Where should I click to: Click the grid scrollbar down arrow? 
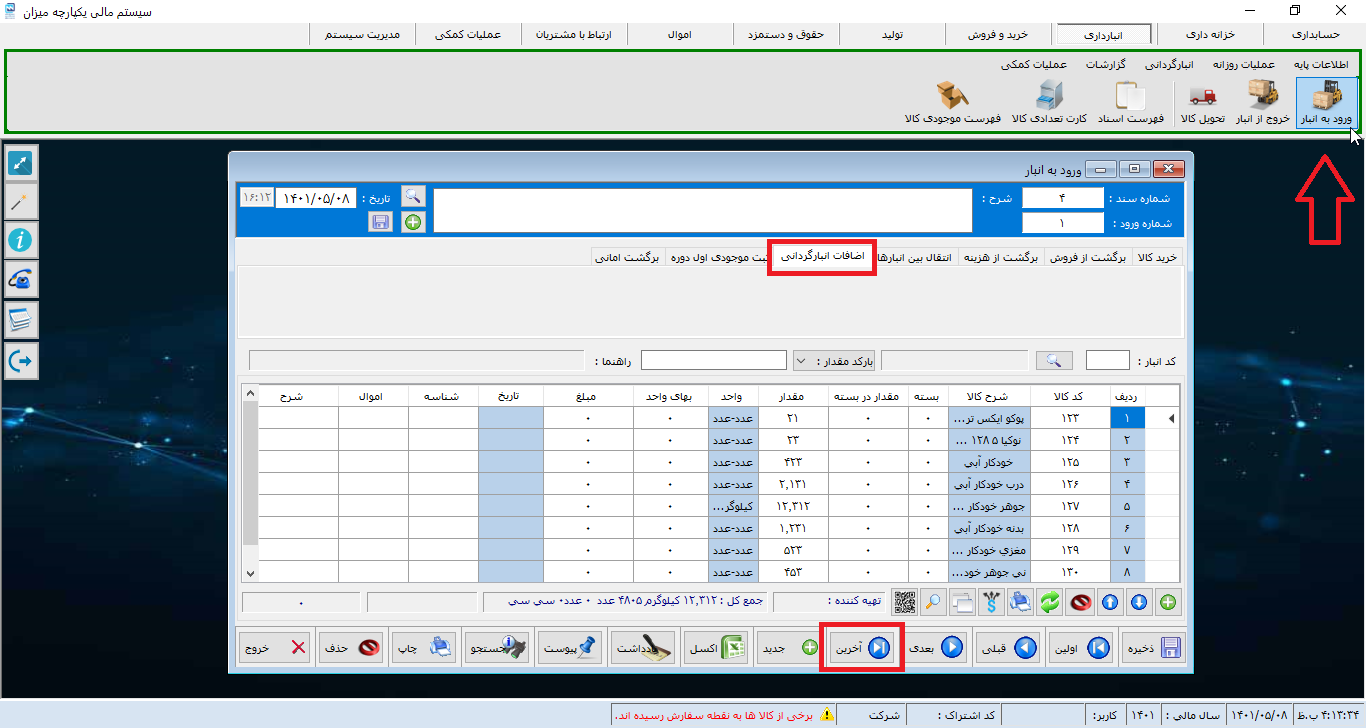click(x=250, y=573)
